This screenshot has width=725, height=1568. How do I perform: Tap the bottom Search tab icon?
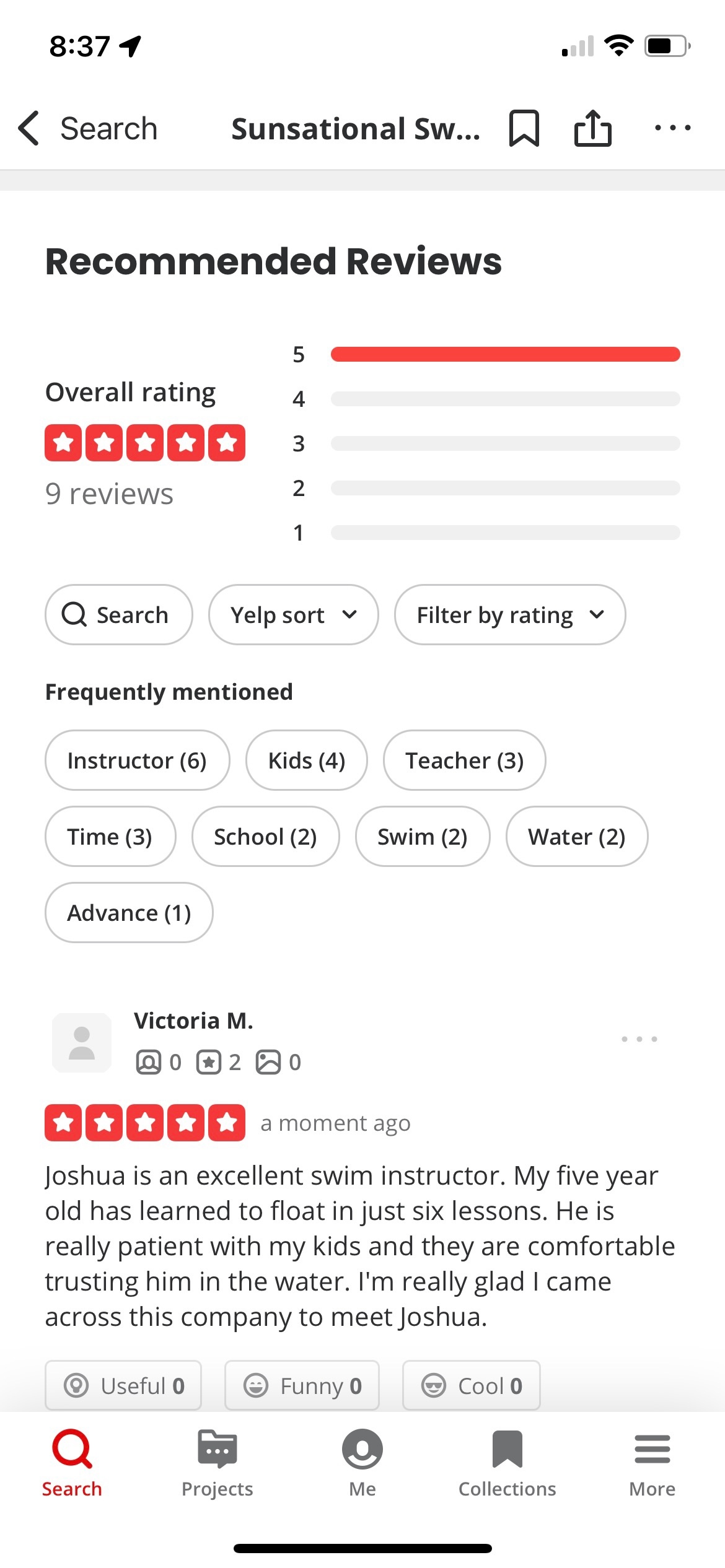click(x=72, y=1449)
